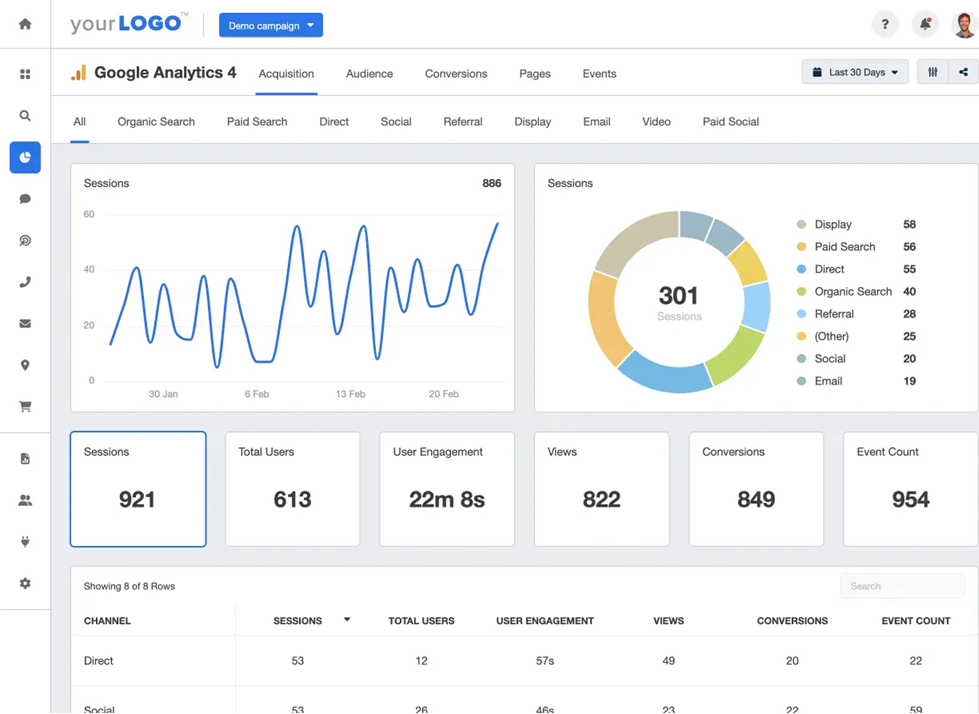979x714 pixels.
Task: Switch to the Audience tab
Action: pyautogui.click(x=369, y=73)
